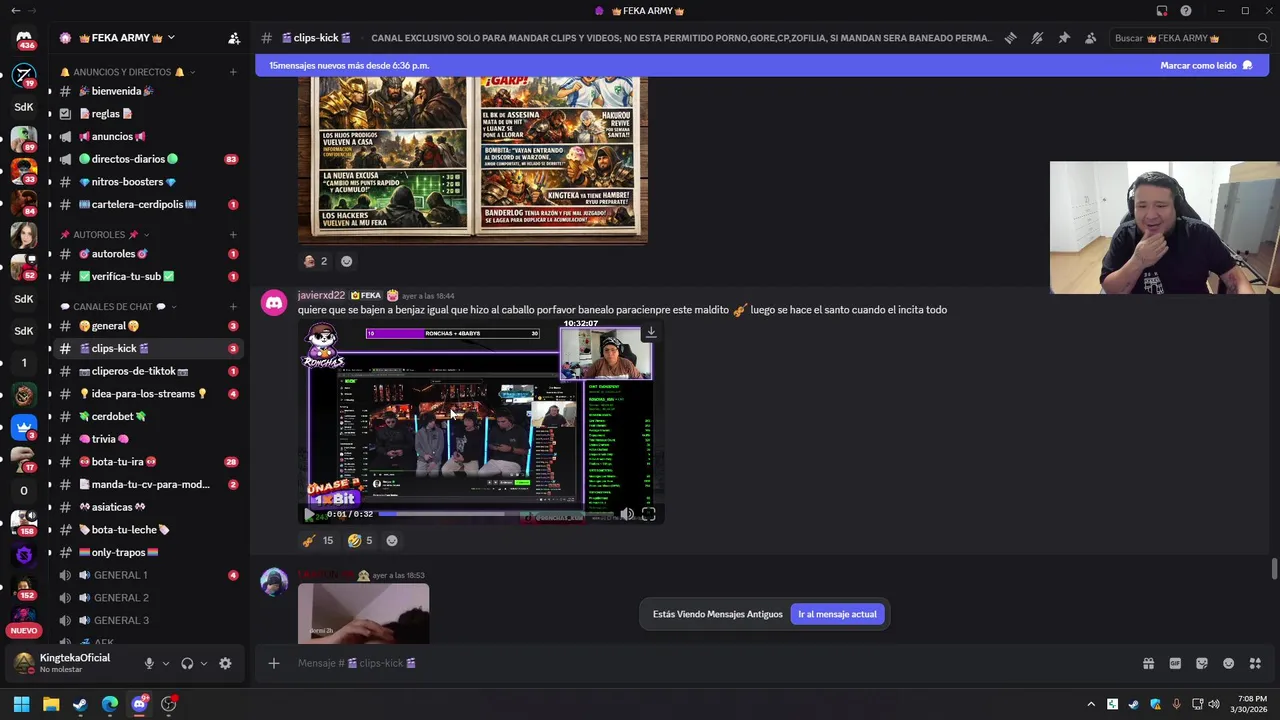
Task: Show hidden system tray icons chevron
Action: pos(1091,704)
